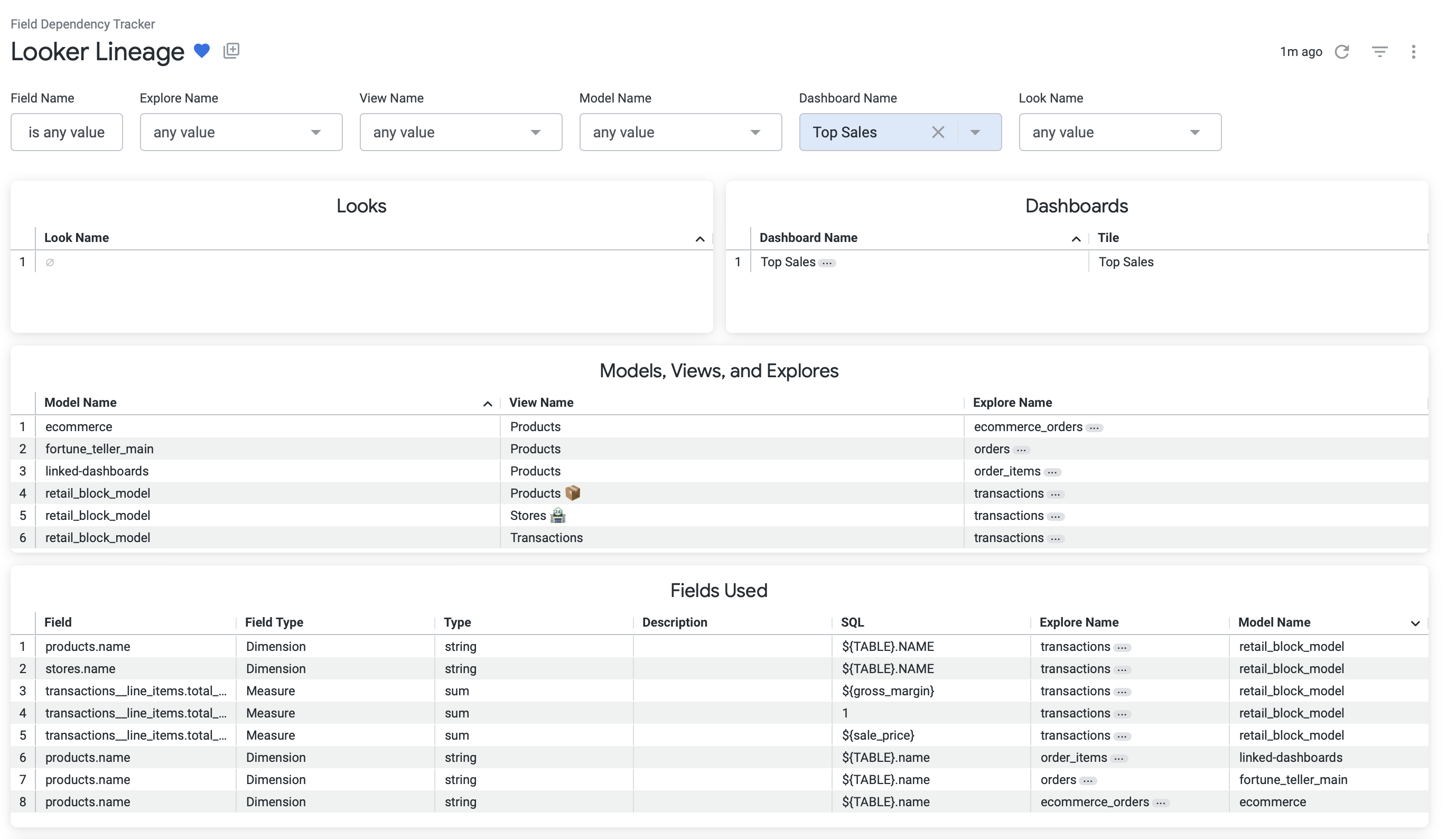This screenshot has width=1456, height=839.
Task: Click the Field Name filter box
Action: click(66, 133)
